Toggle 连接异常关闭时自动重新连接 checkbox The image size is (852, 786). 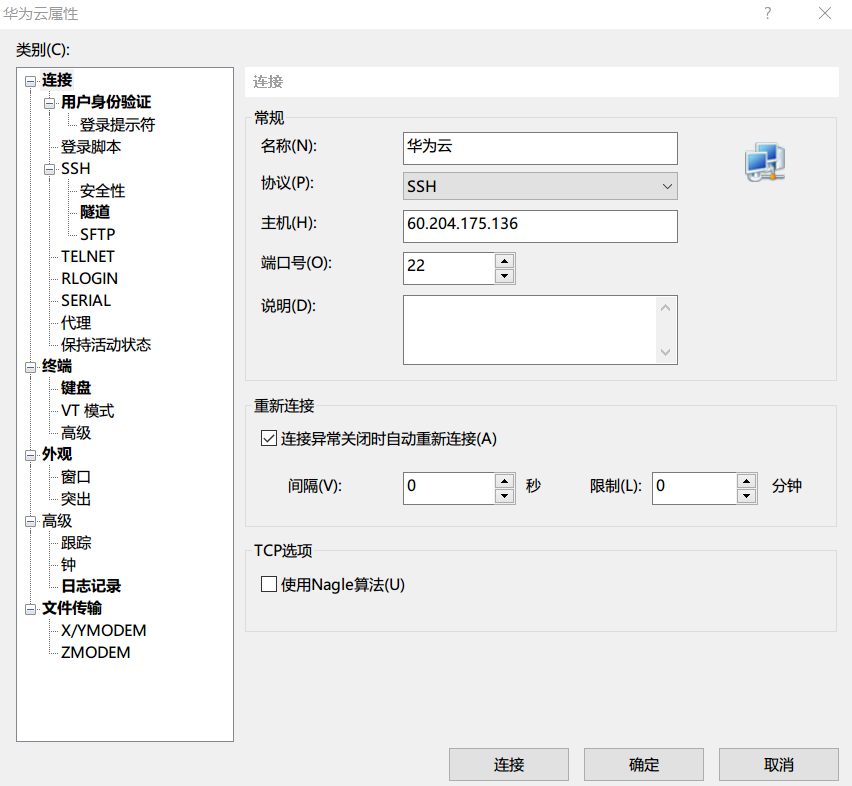(x=269, y=438)
